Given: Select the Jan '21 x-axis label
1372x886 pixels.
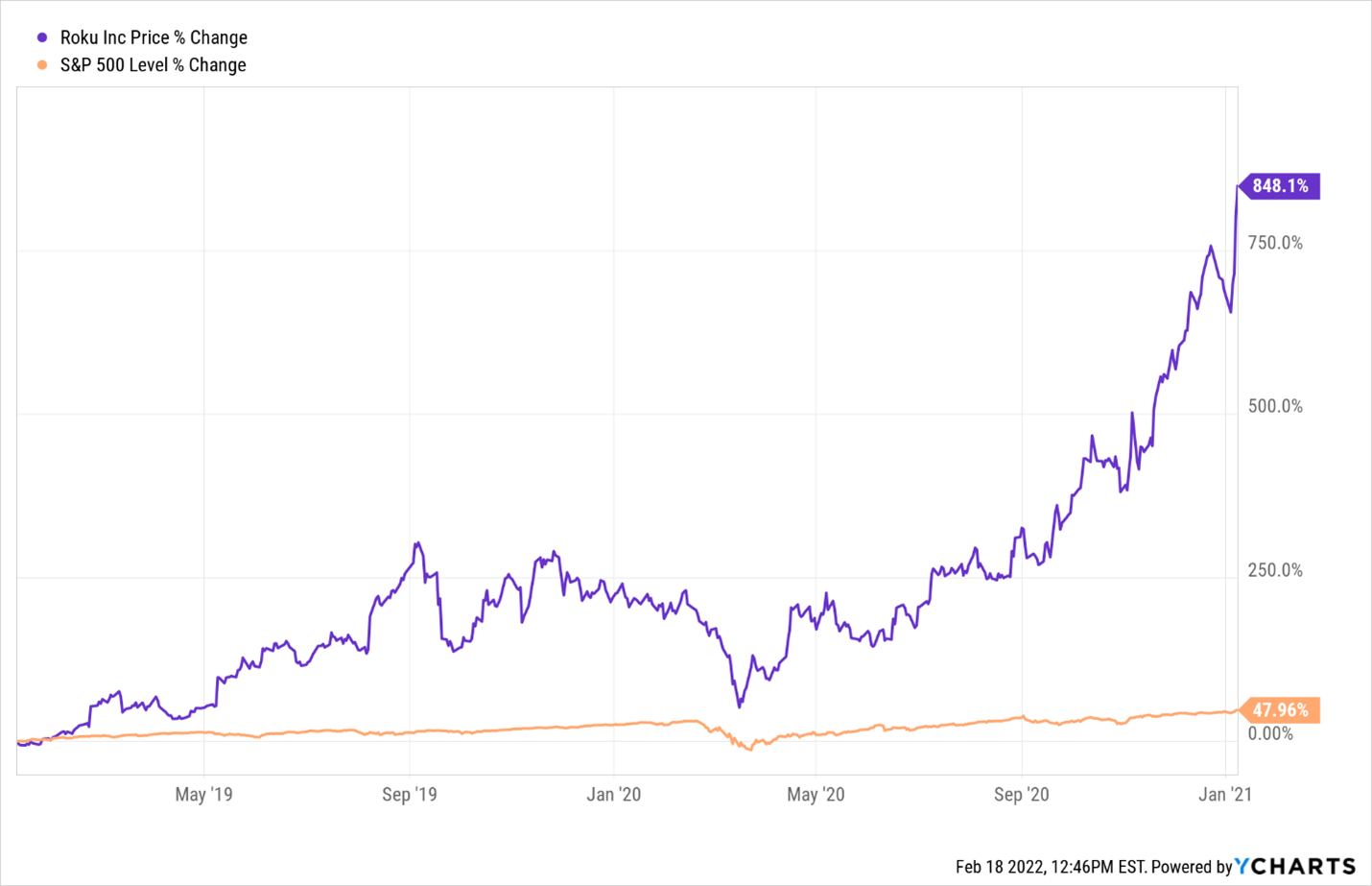Looking at the screenshot, I should click(1225, 794).
